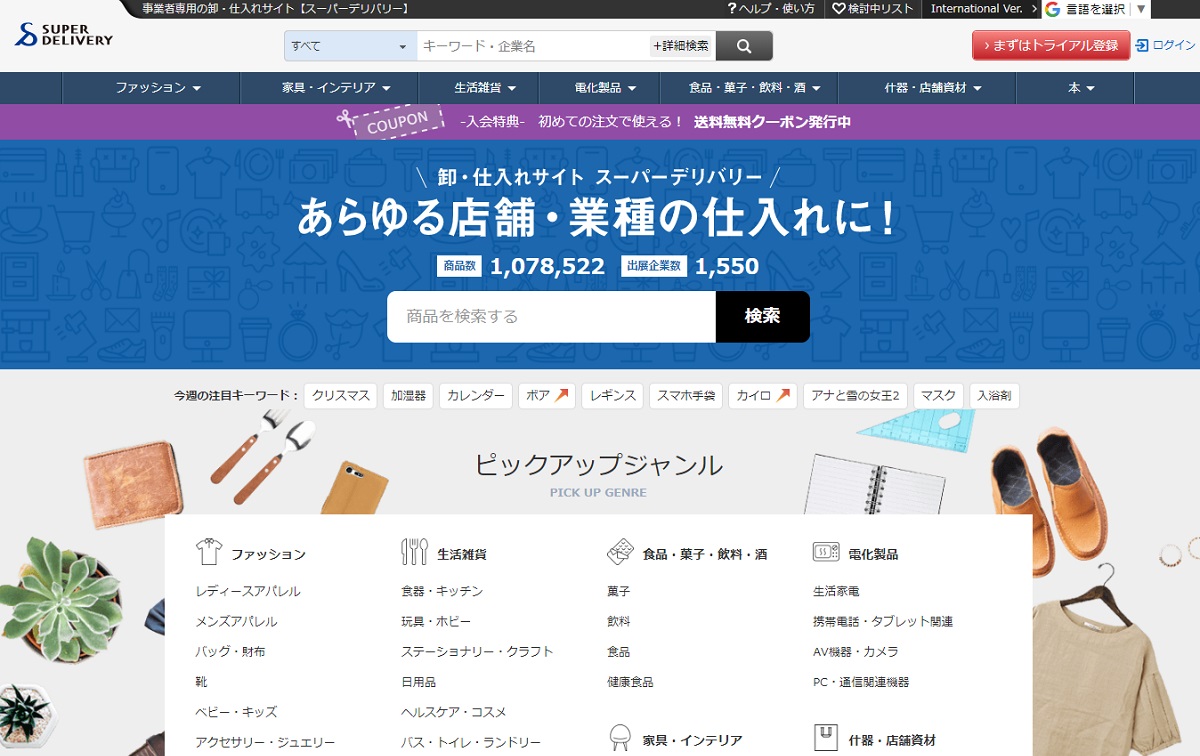Click the login ログイン icon link
The image size is (1200, 756).
(x=1165, y=45)
